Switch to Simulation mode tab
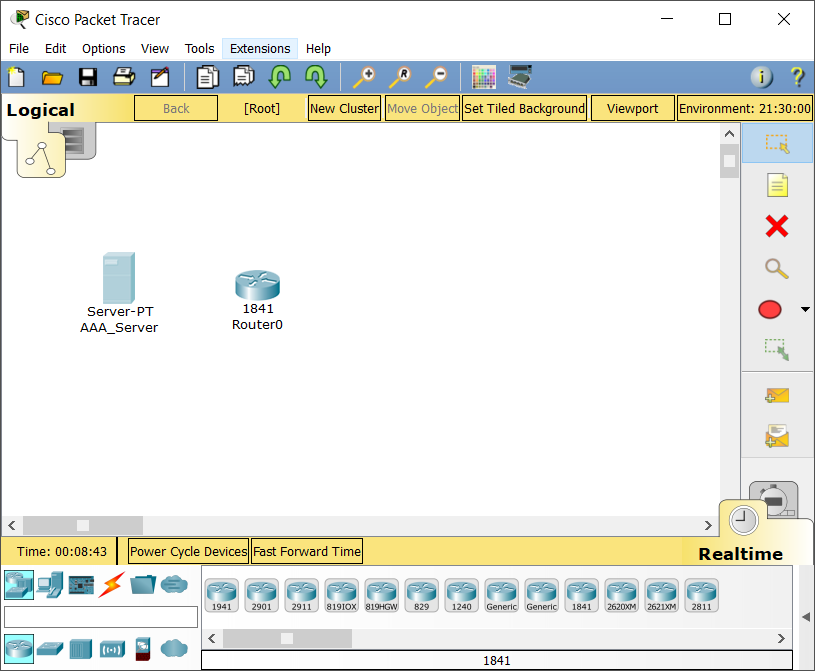The height and width of the screenshot is (671, 815). coord(774,499)
